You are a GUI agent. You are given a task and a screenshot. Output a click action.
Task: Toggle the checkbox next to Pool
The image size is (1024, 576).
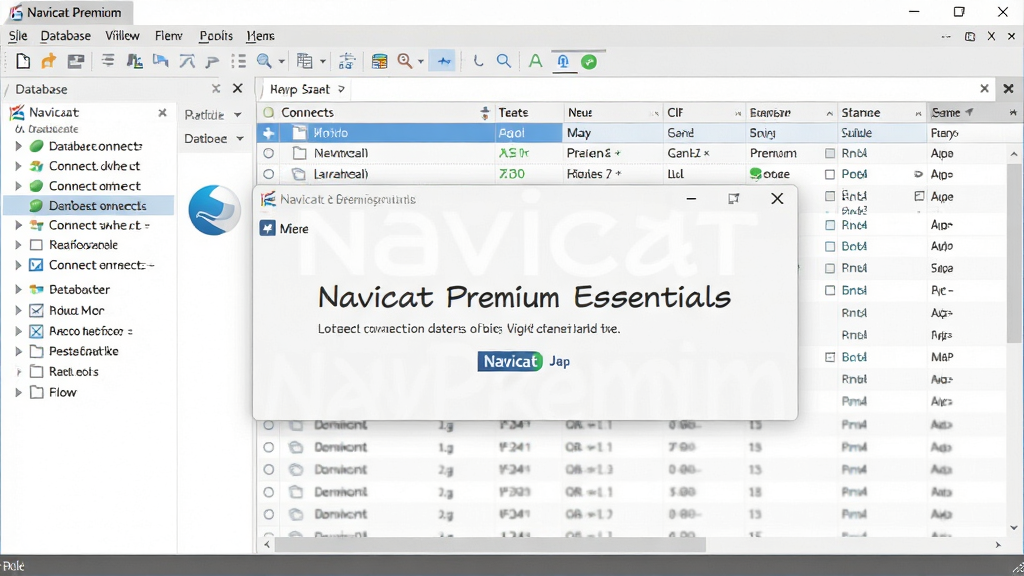click(829, 174)
